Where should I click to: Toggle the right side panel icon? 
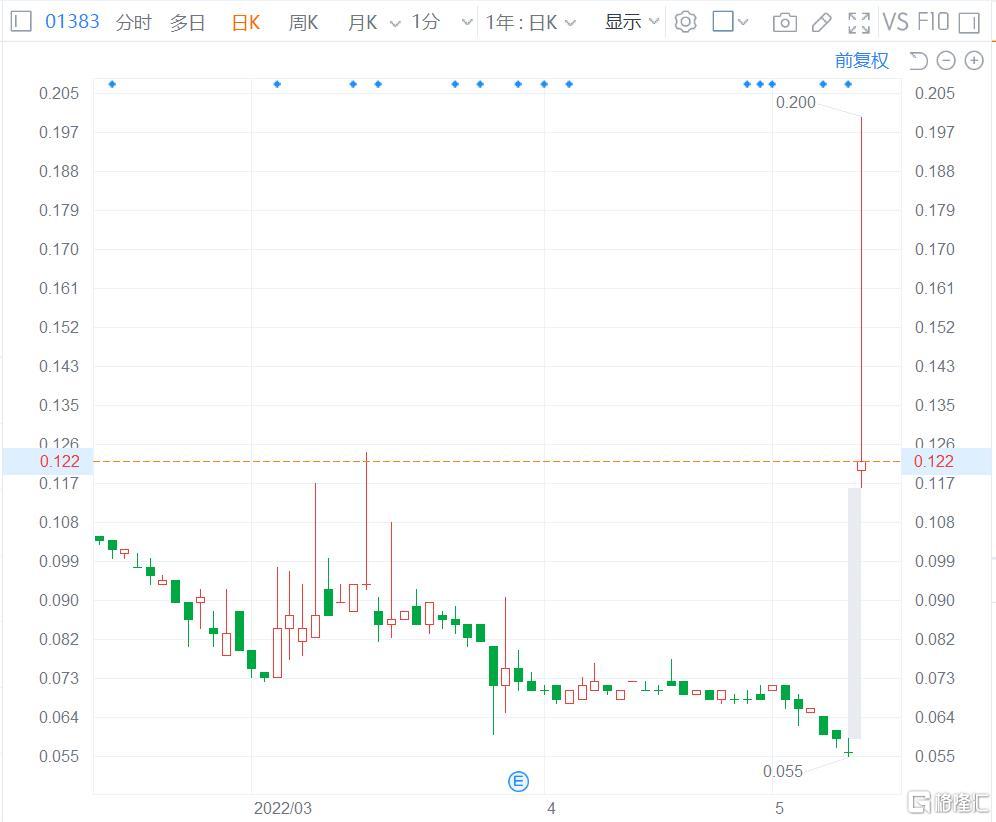969,23
